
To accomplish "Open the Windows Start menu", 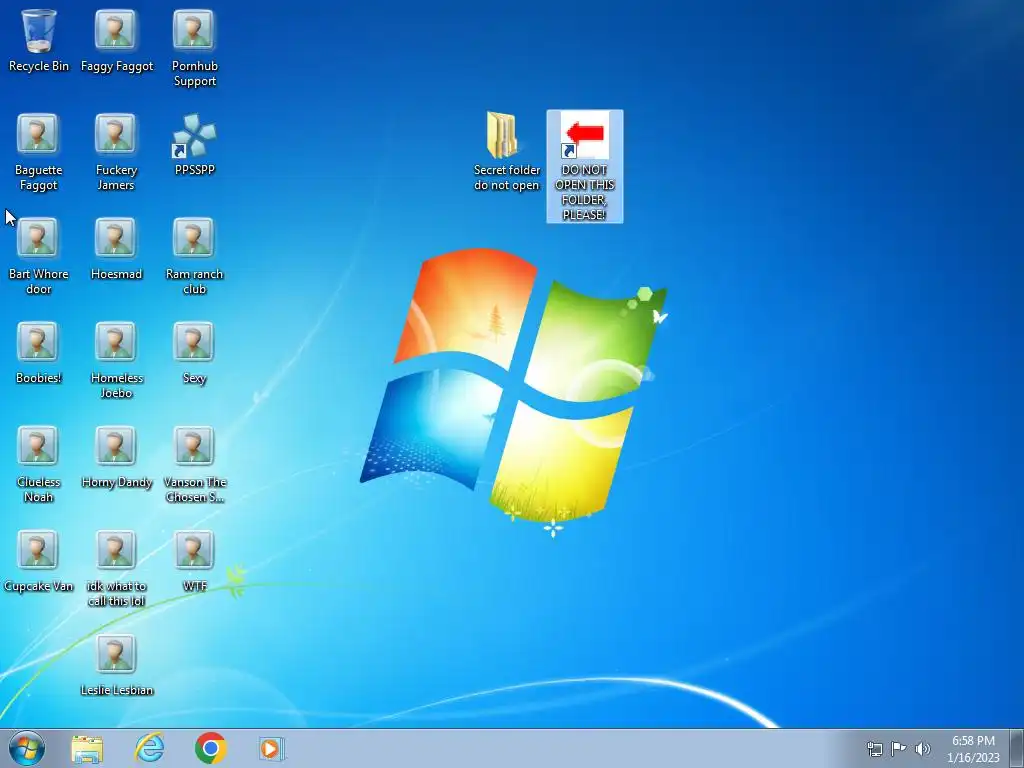I will 27,748.
